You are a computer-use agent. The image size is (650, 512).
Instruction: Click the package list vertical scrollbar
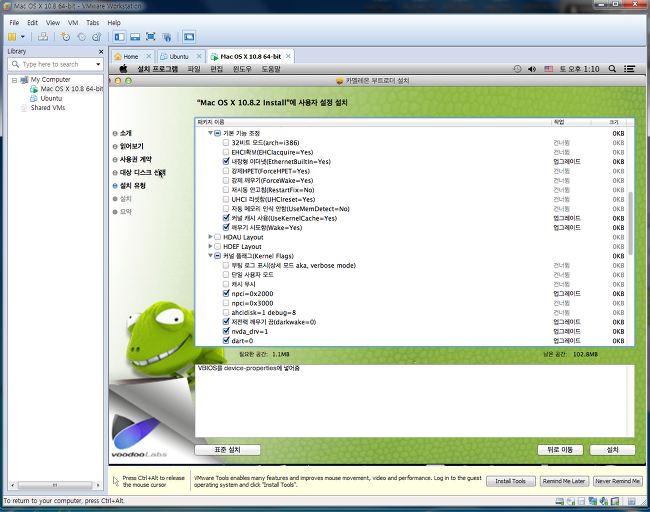coord(631,224)
